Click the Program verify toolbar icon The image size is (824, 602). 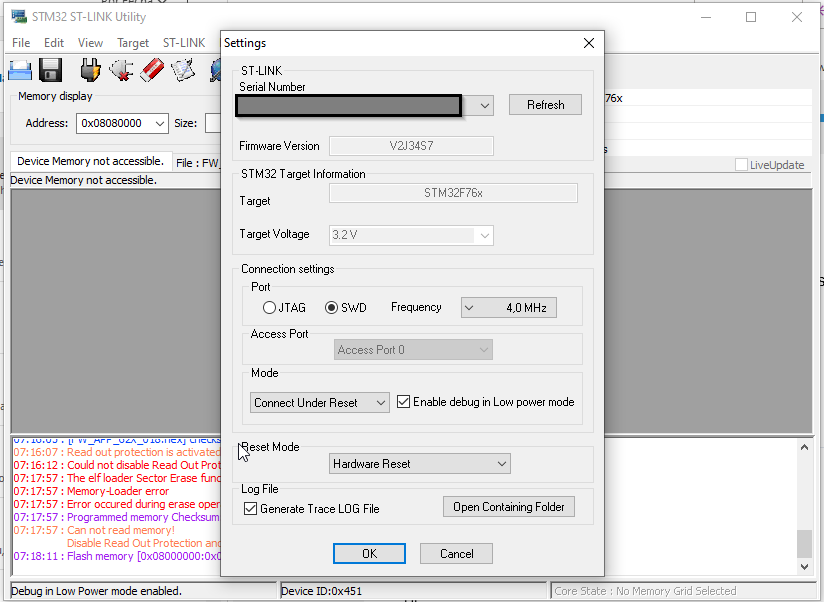pos(183,70)
